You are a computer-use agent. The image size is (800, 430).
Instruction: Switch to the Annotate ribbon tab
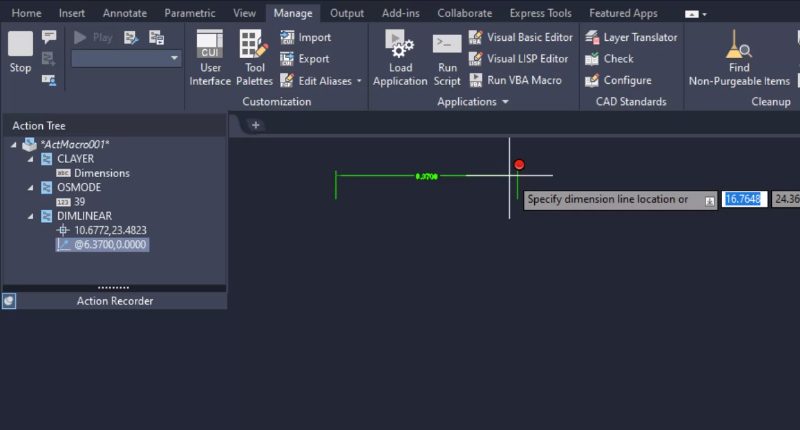[x=124, y=13]
